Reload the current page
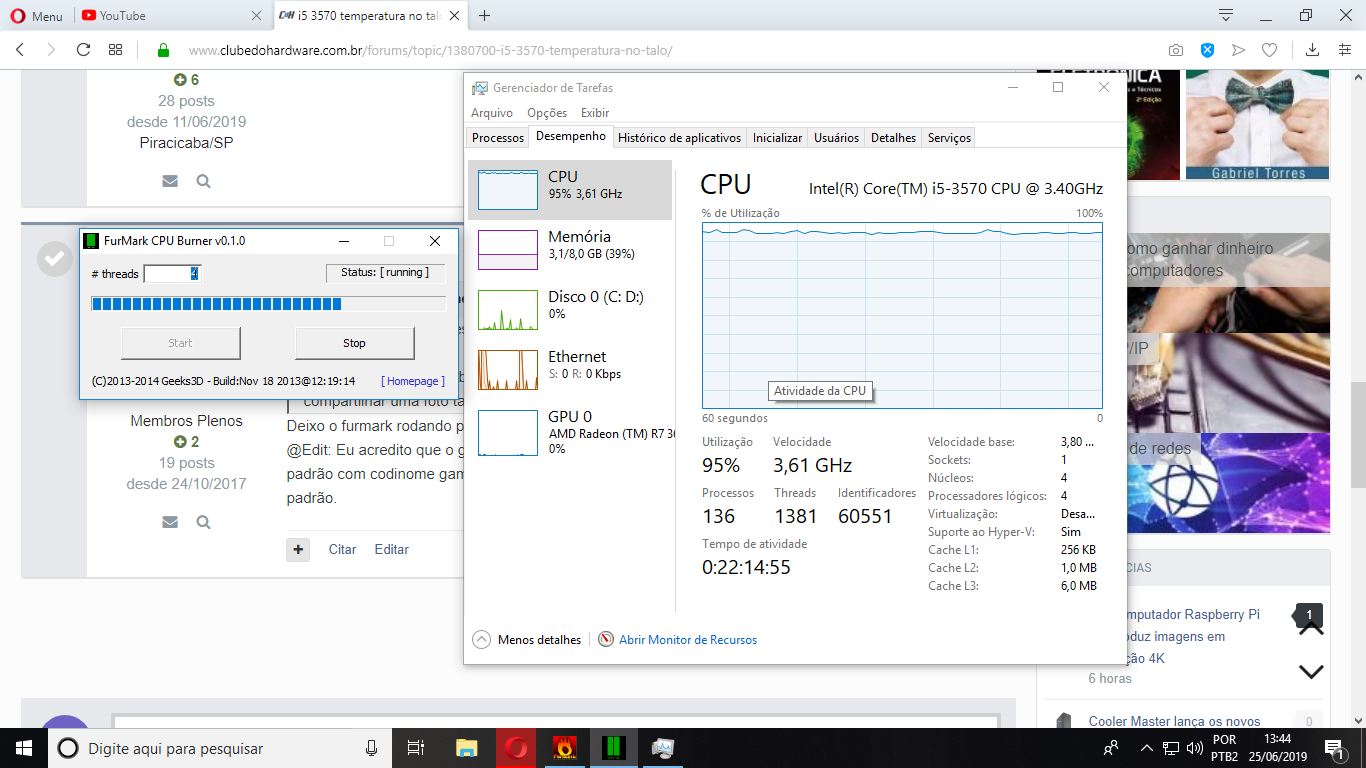1366x768 pixels. coord(83,50)
